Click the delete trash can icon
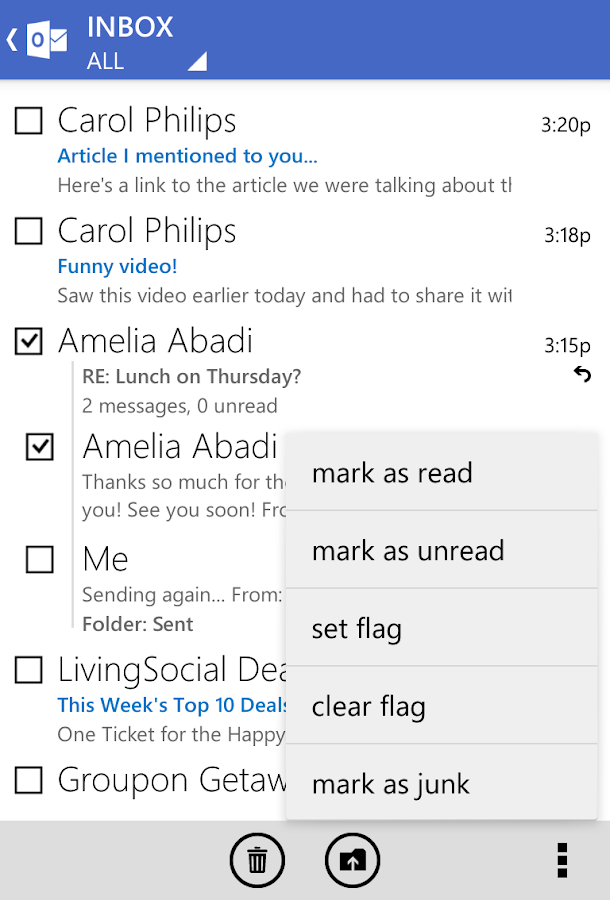610x900 pixels. pos(257,860)
